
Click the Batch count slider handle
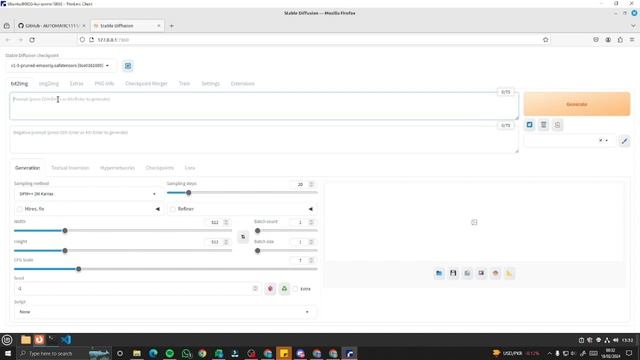(x=258, y=231)
